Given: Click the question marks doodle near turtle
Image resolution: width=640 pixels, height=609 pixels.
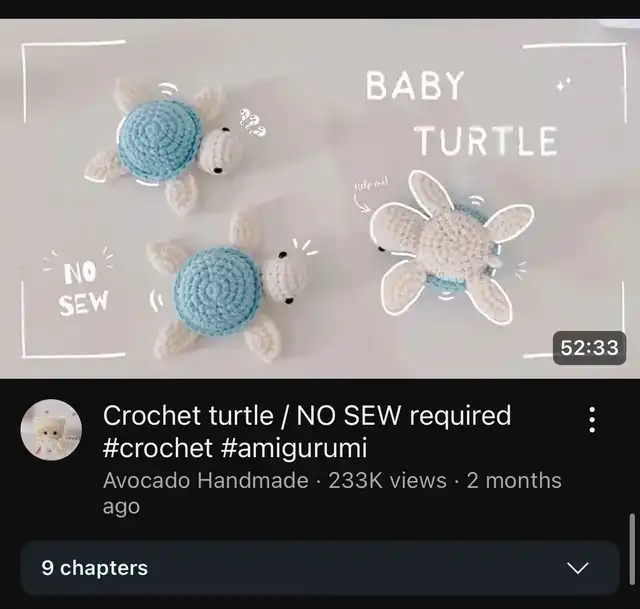Looking at the screenshot, I should 252,122.
